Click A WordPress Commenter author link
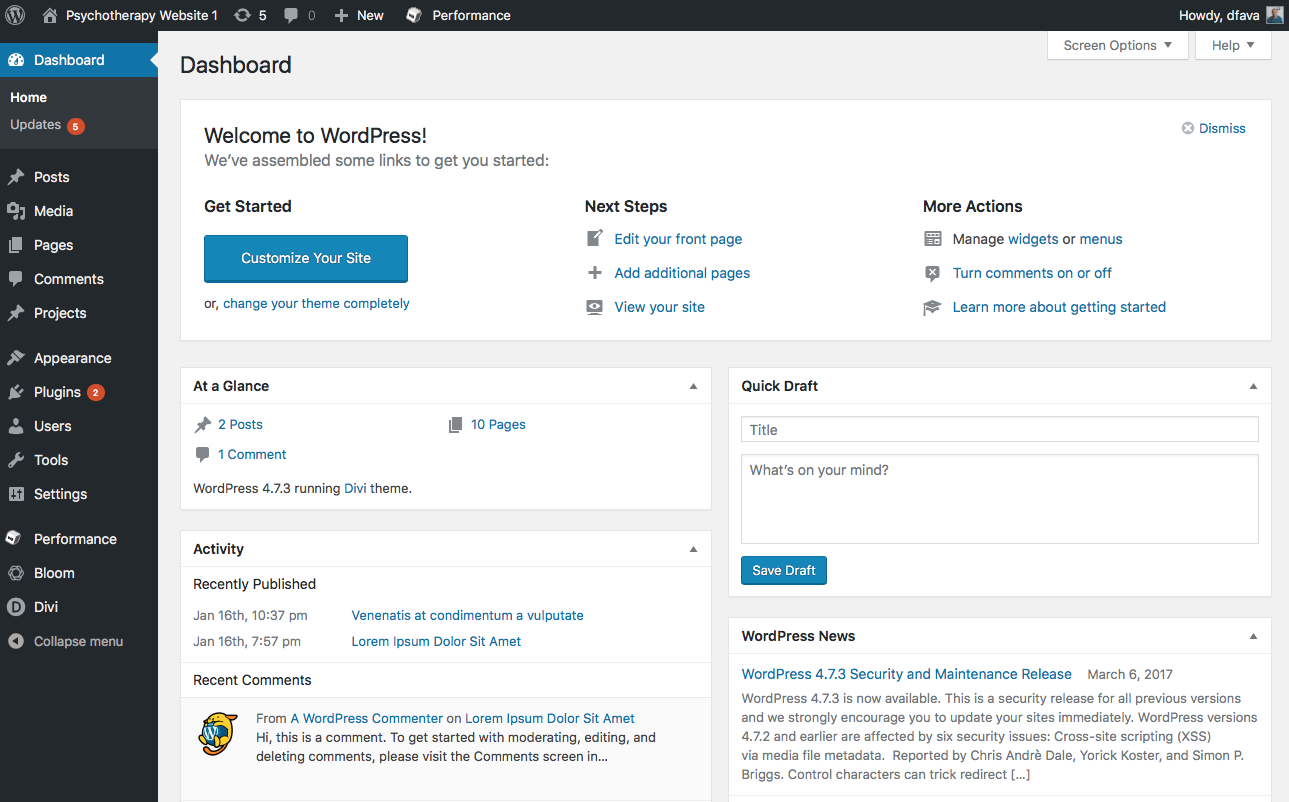Image resolution: width=1289 pixels, height=802 pixels. (x=367, y=718)
